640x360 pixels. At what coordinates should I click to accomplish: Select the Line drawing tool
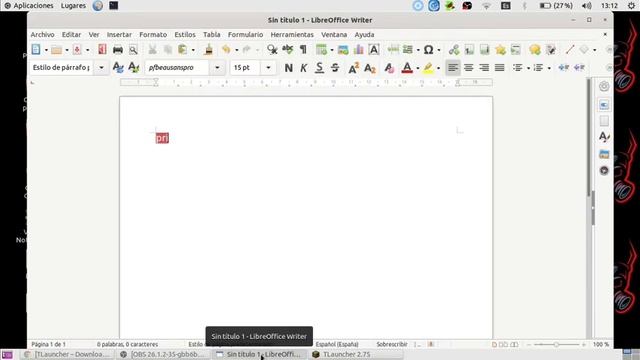pos(570,50)
